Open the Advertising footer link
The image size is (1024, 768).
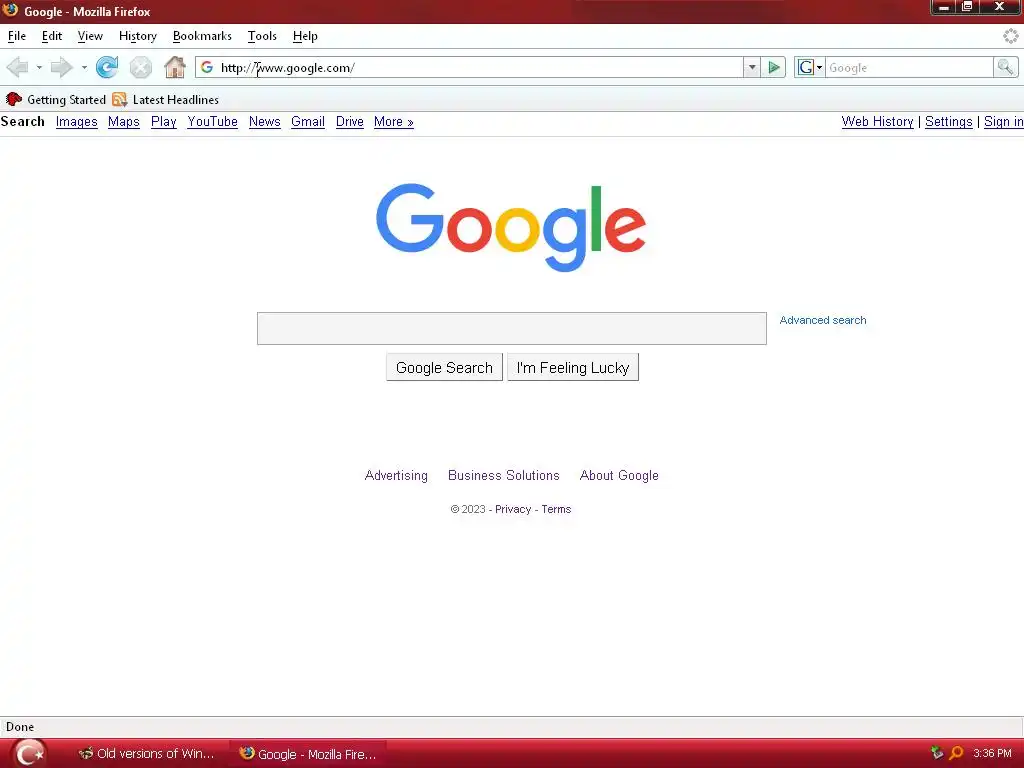click(396, 475)
